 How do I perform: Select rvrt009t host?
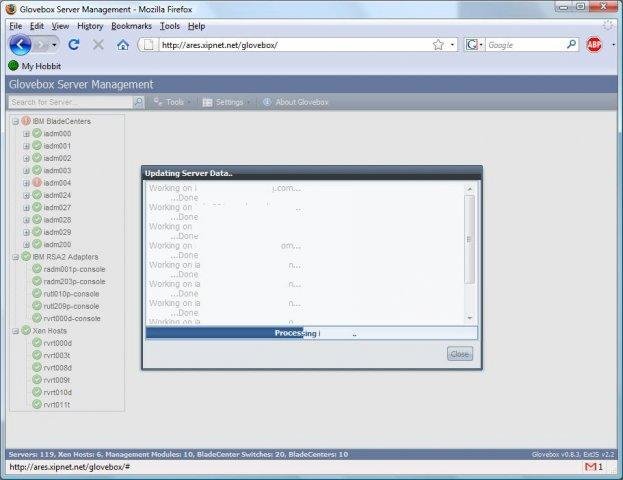coord(57,380)
